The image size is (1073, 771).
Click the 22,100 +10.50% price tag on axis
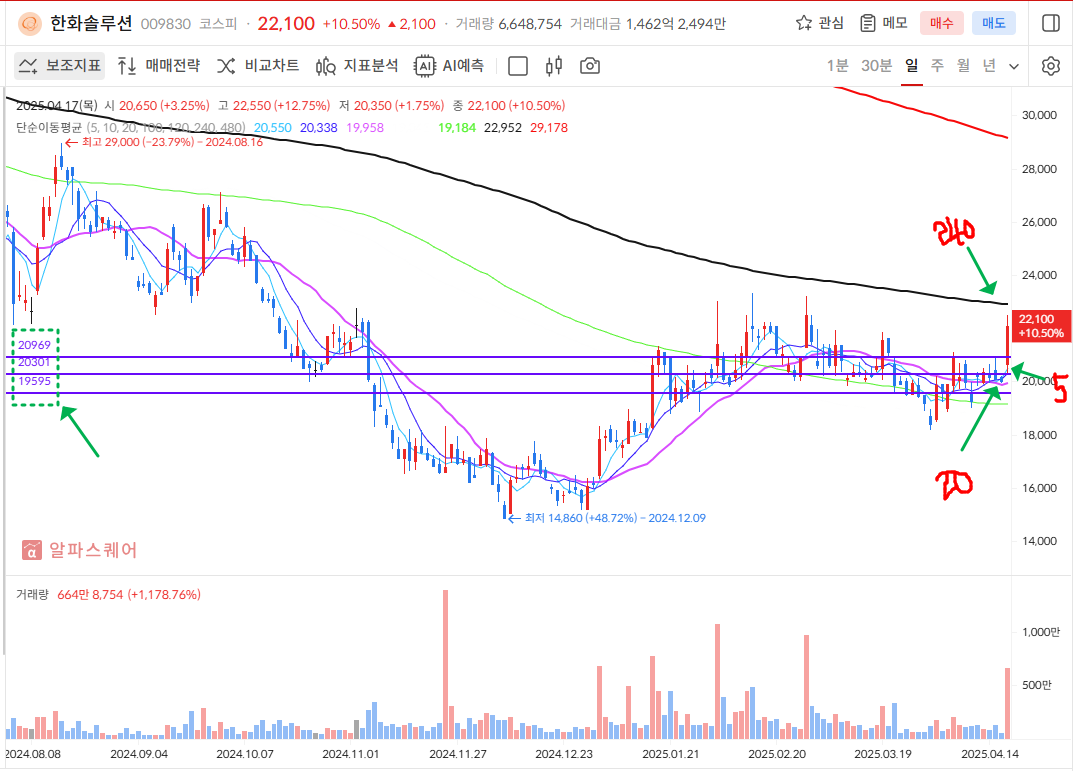pos(1040,326)
